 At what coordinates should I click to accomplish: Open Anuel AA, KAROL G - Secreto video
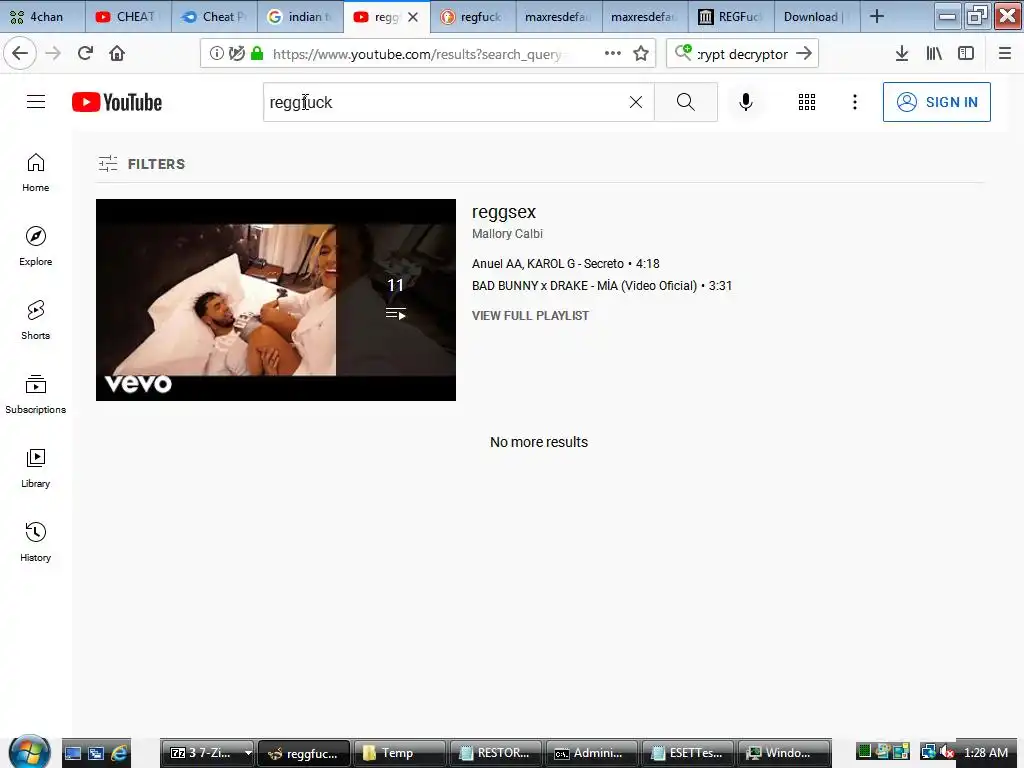(566, 264)
